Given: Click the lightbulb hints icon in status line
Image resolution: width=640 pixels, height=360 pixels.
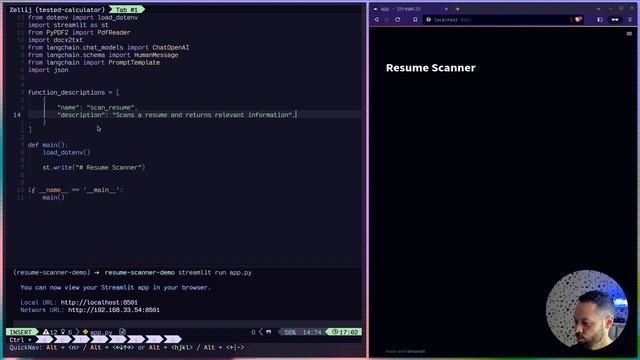Looking at the screenshot, I should pos(63,332).
